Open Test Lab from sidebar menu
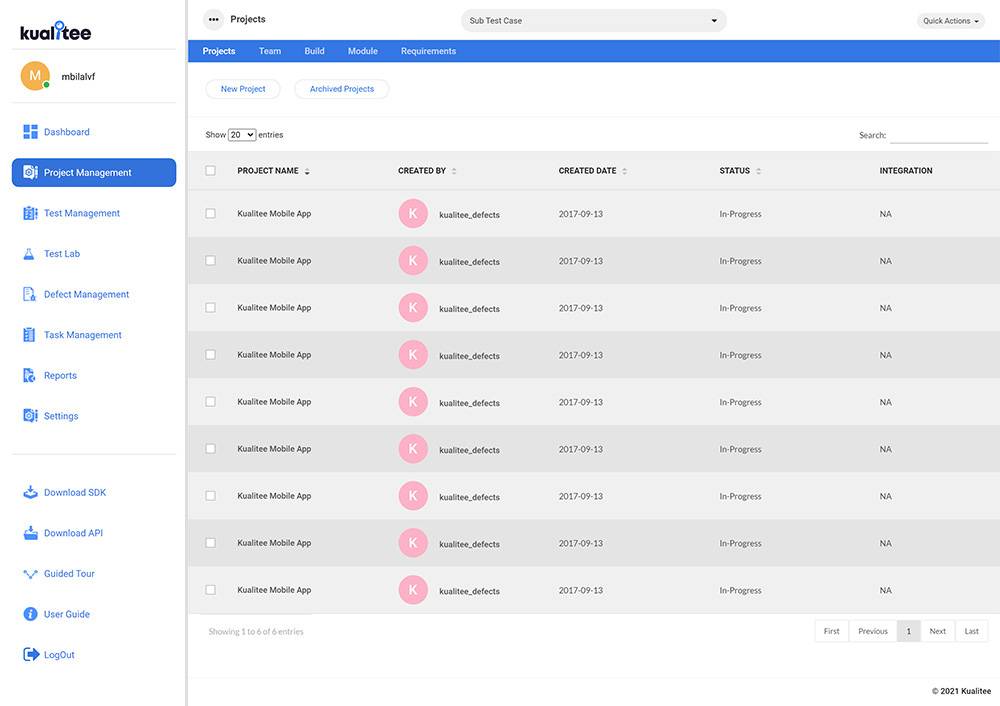Viewport: 1000px width, 706px height. coord(62,254)
